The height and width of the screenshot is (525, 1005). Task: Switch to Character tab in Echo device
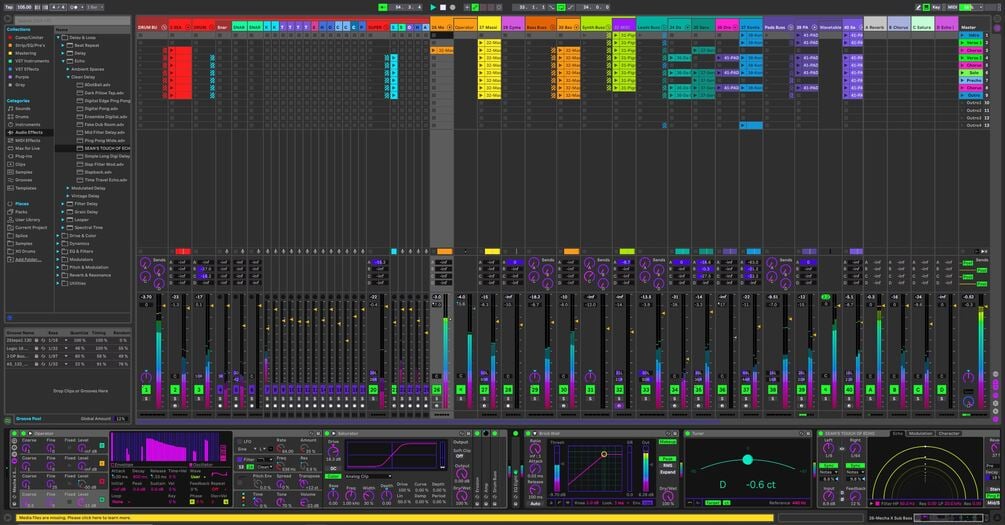tap(949, 434)
